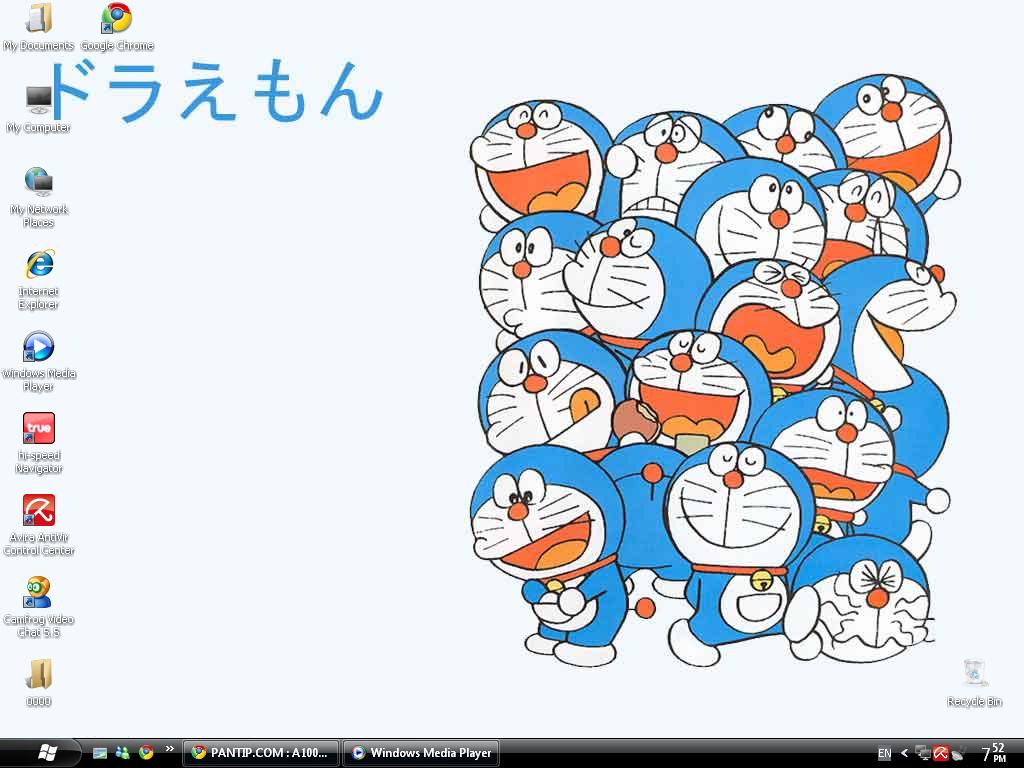The image size is (1024, 768).
Task: Select the Avira AntiVir Control Center shortcut
Action: tap(39, 525)
